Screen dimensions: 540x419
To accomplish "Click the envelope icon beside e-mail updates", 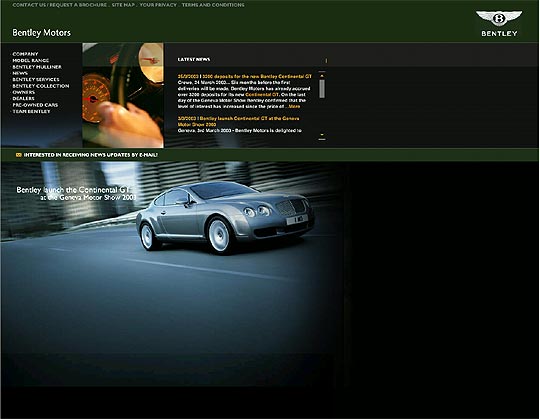I will (x=19, y=155).
